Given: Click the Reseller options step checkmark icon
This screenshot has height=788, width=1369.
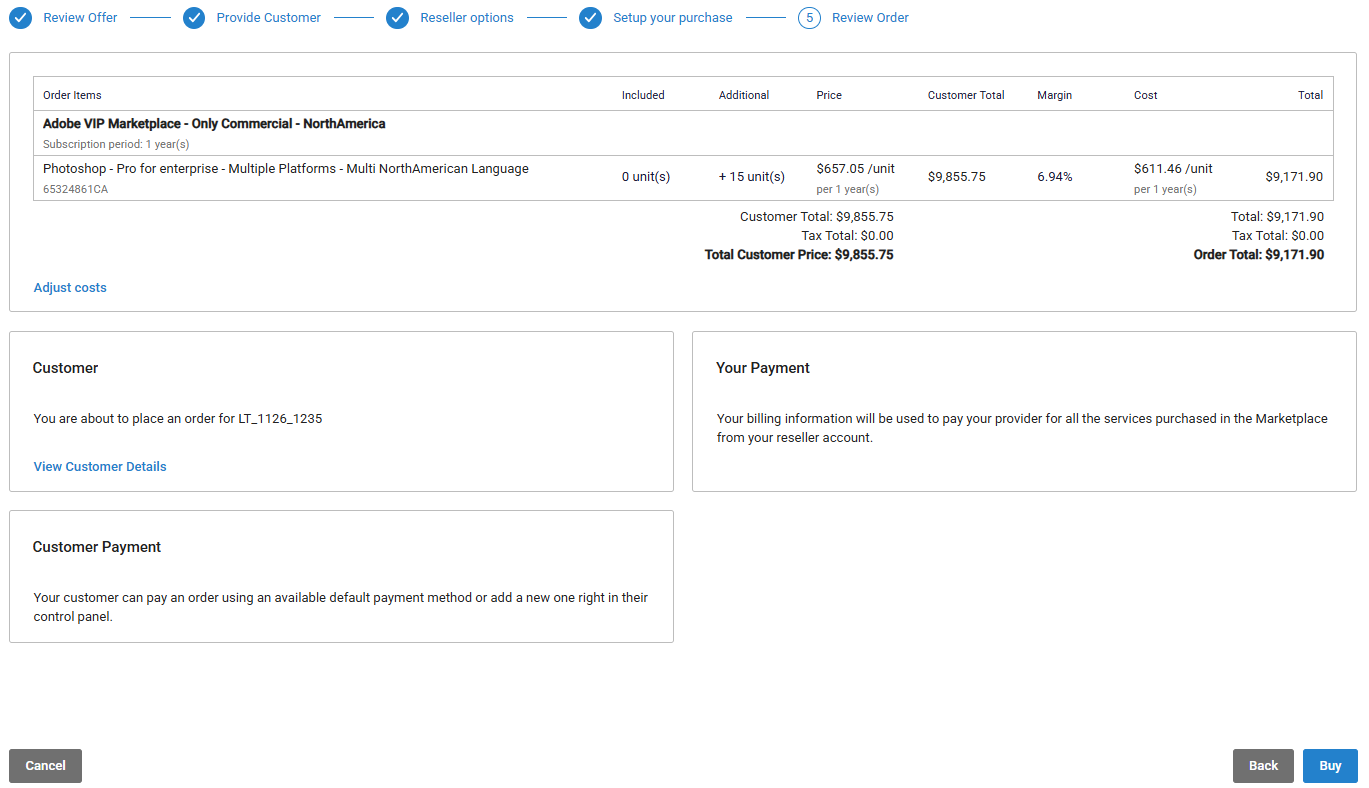Looking at the screenshot, I should tap(397, 18).
